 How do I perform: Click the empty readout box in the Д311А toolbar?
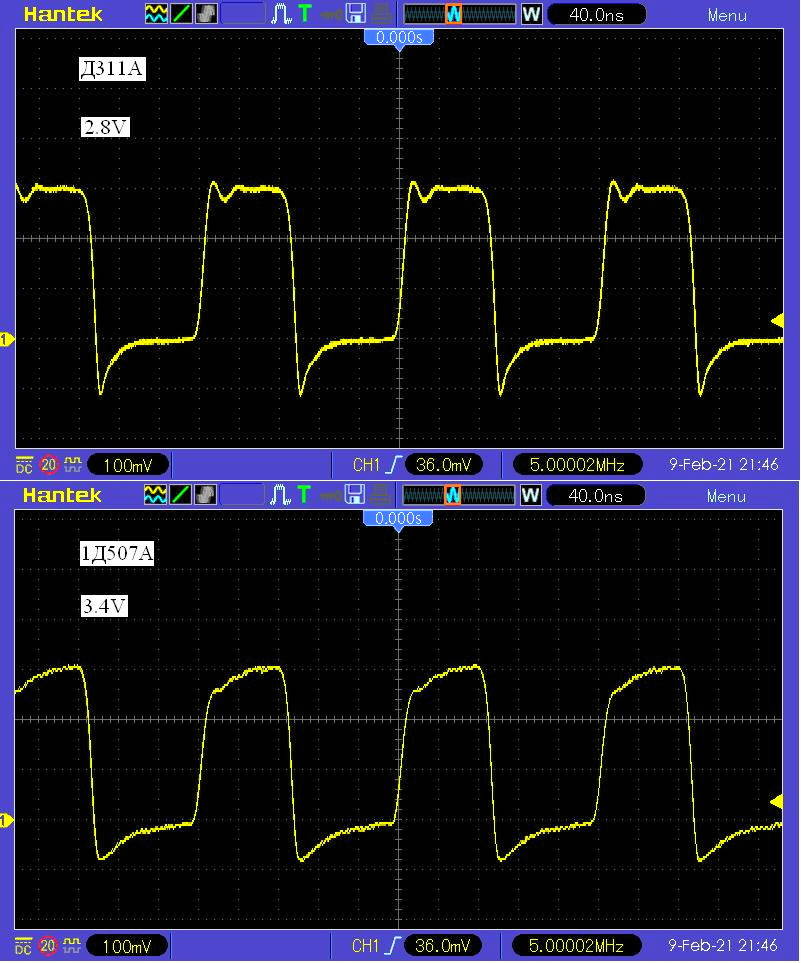pyautogui.click(x=243, y=14)
